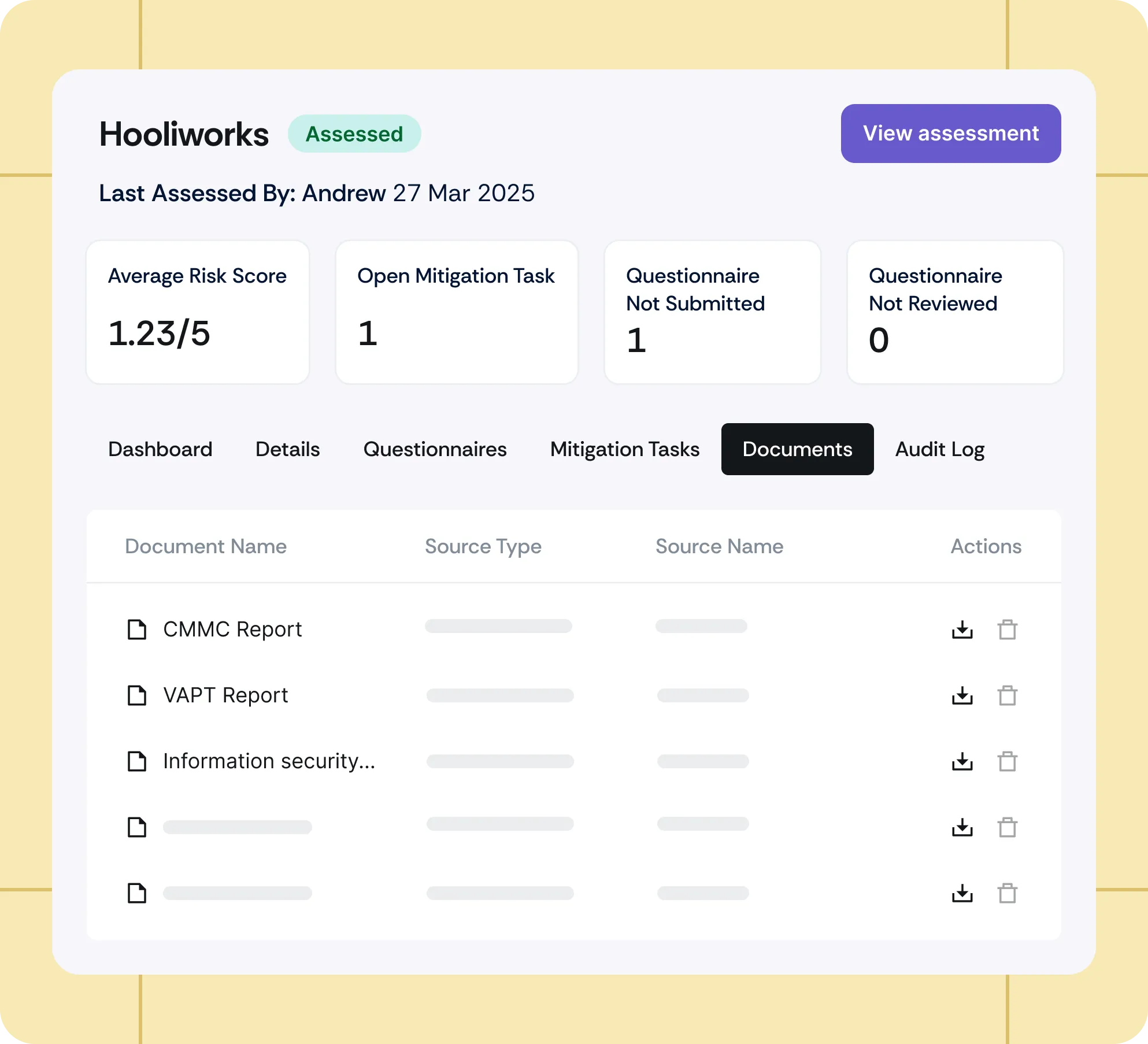
Task: Switch to the Details tab
Action: pos(287,449)
